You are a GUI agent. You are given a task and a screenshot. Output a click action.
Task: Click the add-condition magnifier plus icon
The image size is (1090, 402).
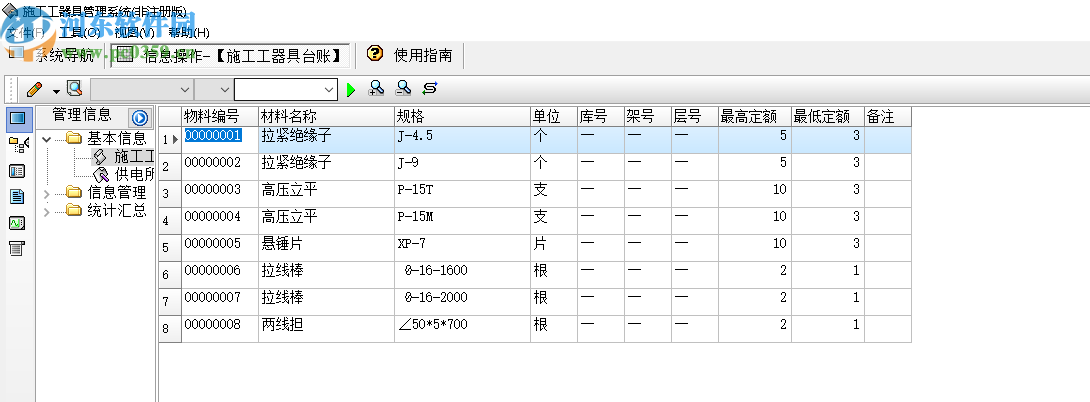point(376,88)
